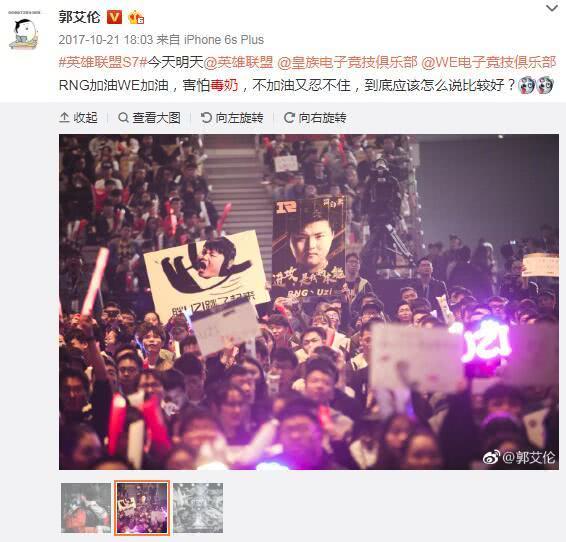Viewport: 566px width, 542px height.
Task: Click the membership crown badge icon
Action: point(136,17)
